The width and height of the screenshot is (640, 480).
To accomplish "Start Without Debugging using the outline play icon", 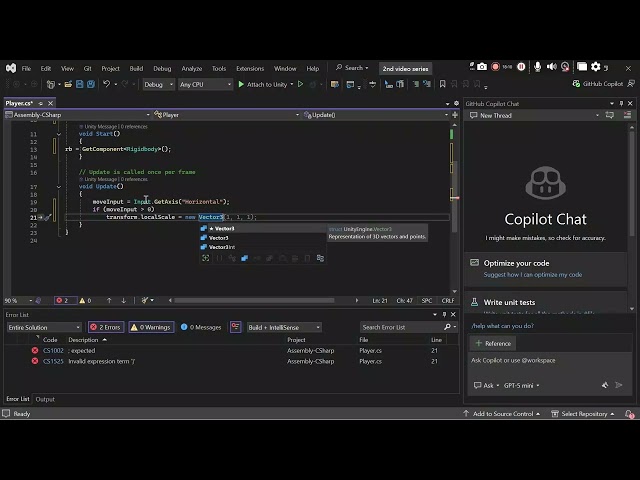I will 300,84.
